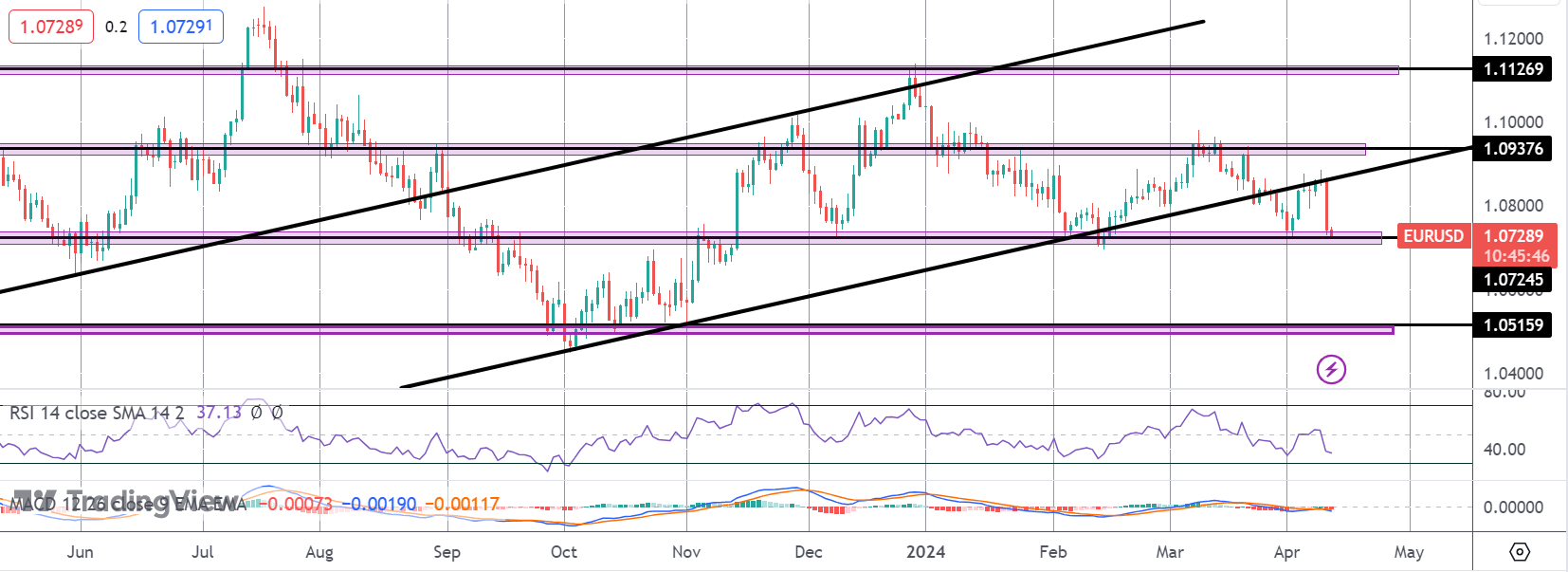
Task: Click the Nov date axis label
Action: 686,552
